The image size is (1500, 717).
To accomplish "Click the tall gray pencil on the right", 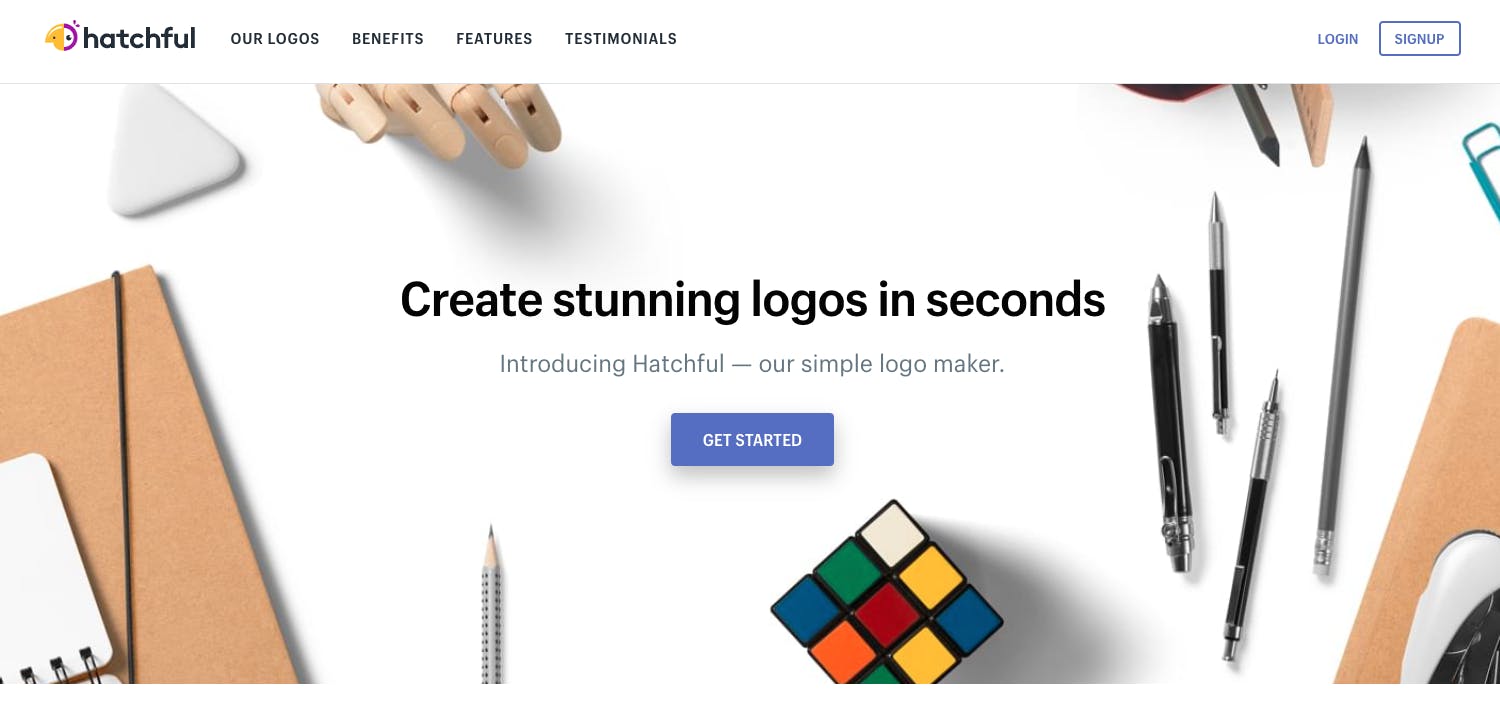I will pyautogui.click(x=1342, y=354).
